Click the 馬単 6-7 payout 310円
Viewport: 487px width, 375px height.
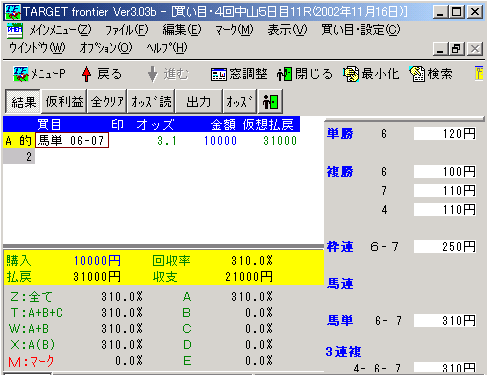pos(445,321)
